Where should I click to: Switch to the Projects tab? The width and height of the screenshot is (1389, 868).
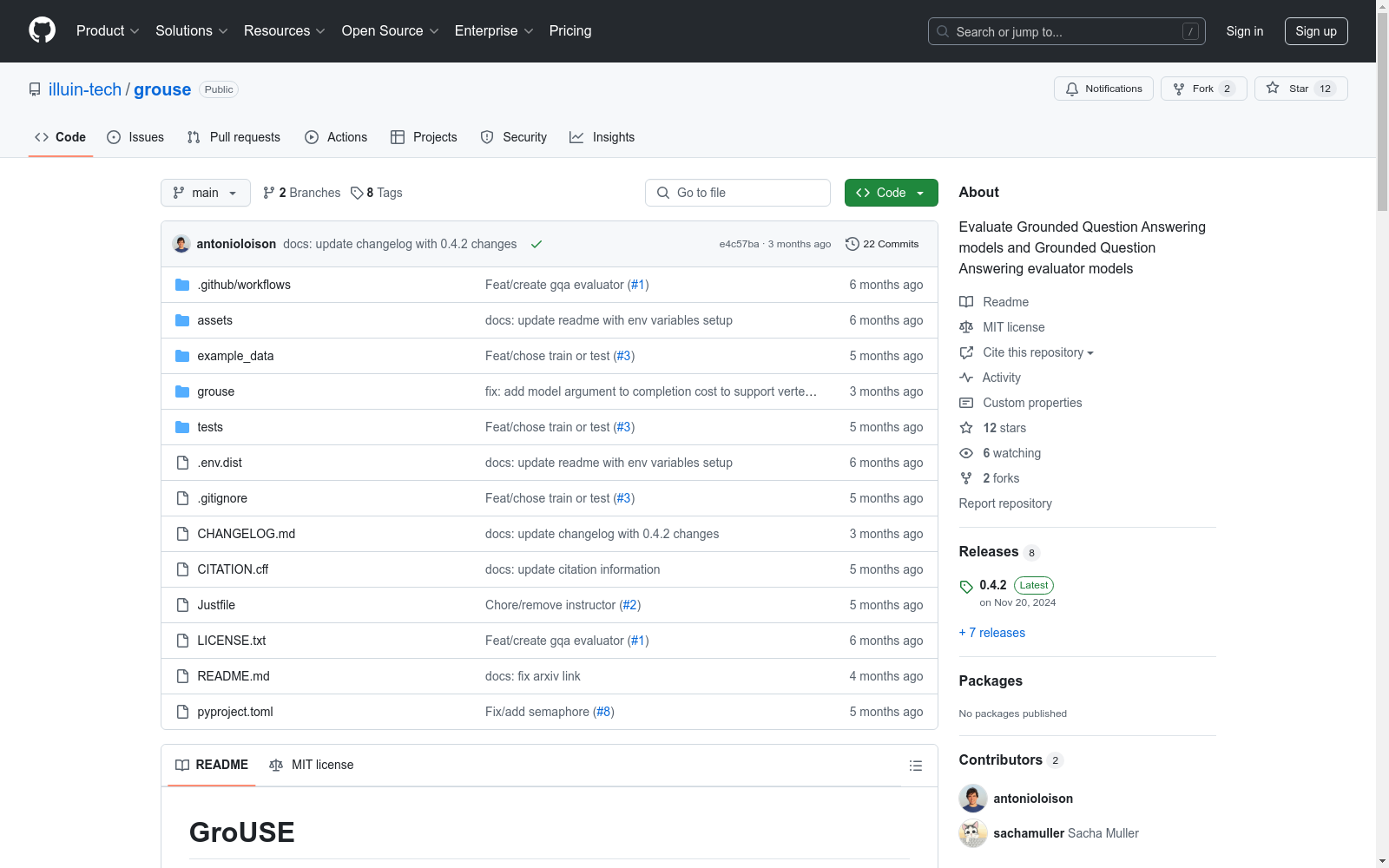(424, 137)
